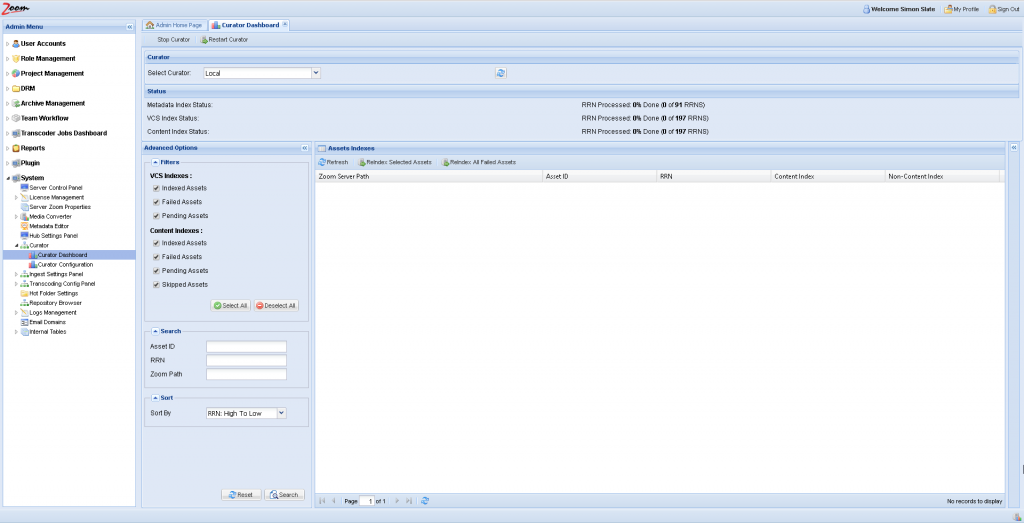The width and height of the screenshot is (1024, 523).
Task: Collapse the Admin Menu panel
Action: [x=130, y=27]
